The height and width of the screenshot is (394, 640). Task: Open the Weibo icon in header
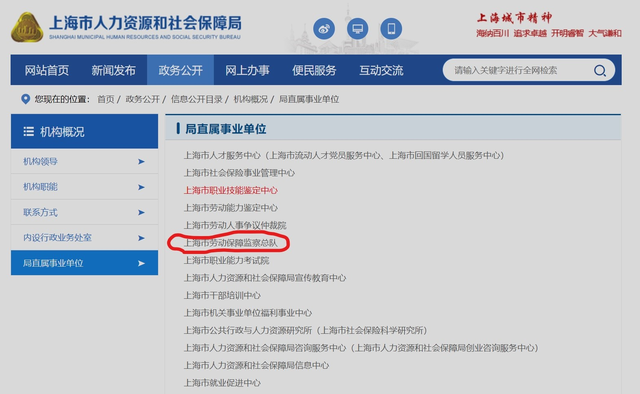click(324, 29)
